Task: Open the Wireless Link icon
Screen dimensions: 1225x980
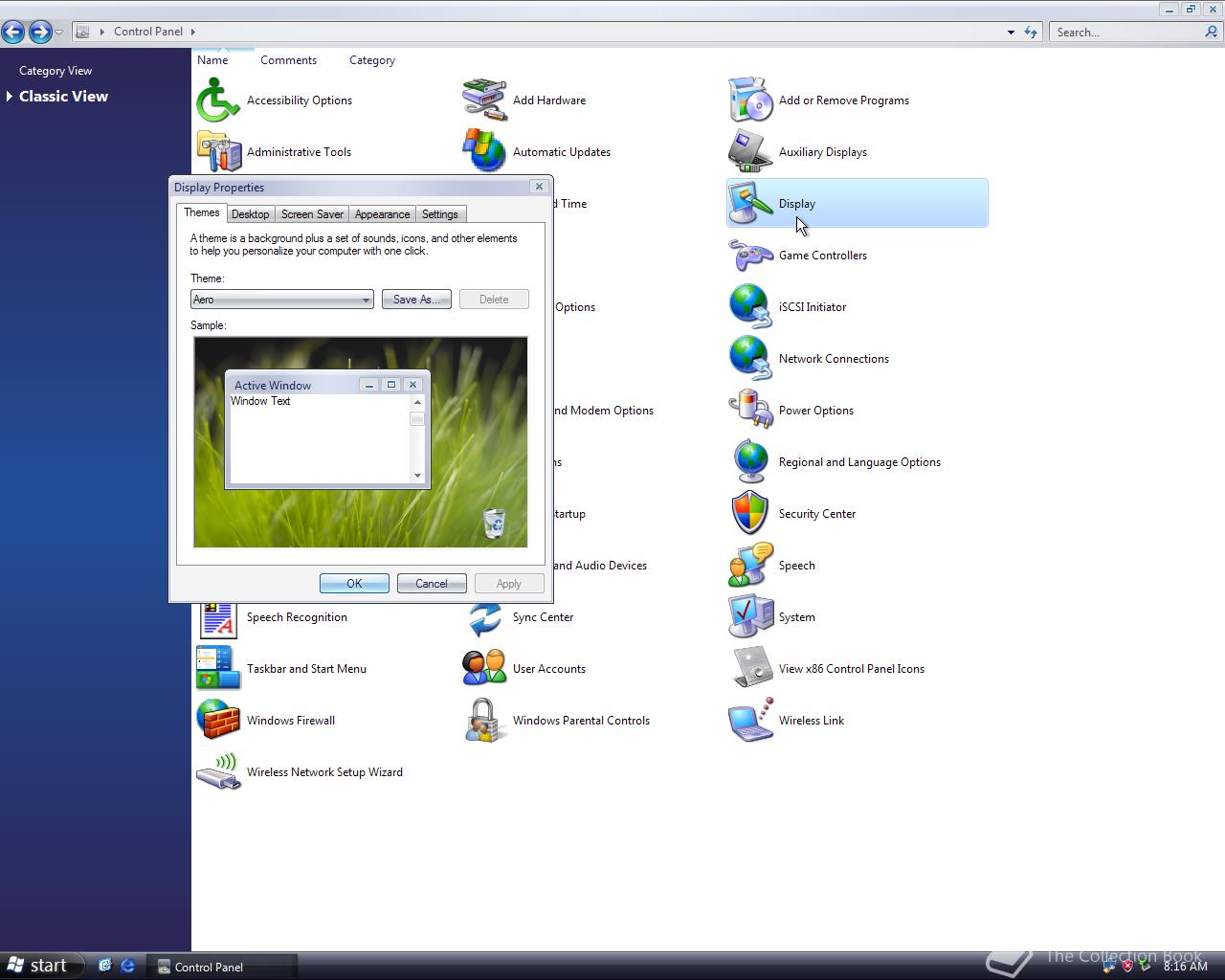Action: (750, 721)
